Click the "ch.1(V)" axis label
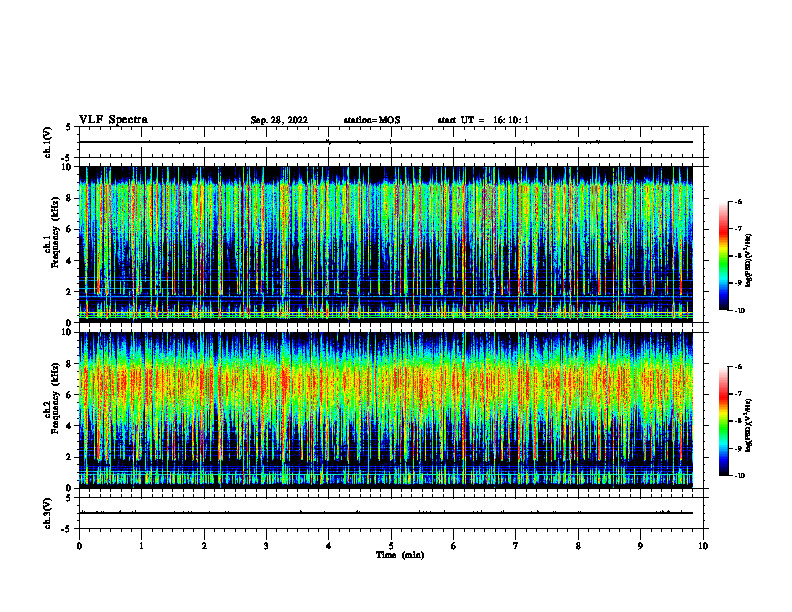This screenshot has width=792, height=612. pos(47,142)
